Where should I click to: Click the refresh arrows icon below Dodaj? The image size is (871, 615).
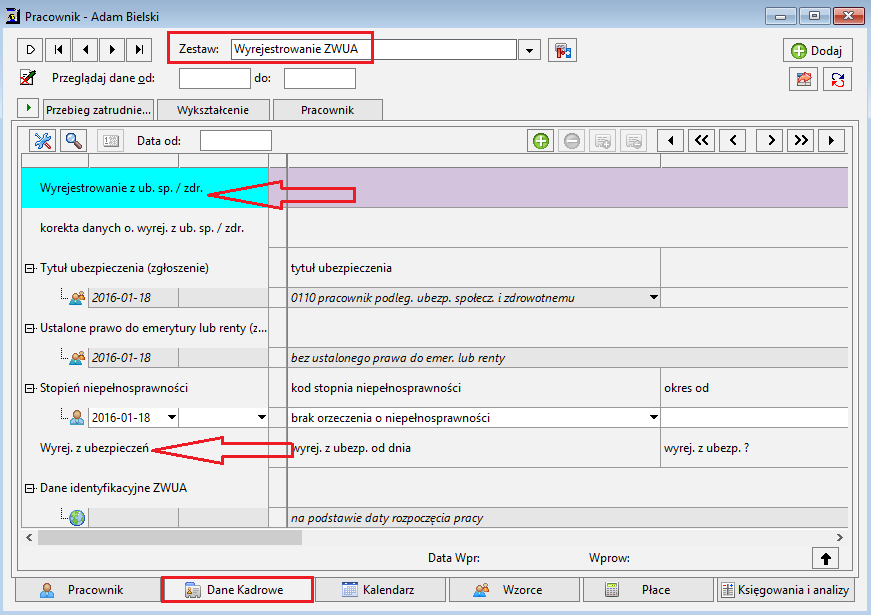[x=837, y=79]
